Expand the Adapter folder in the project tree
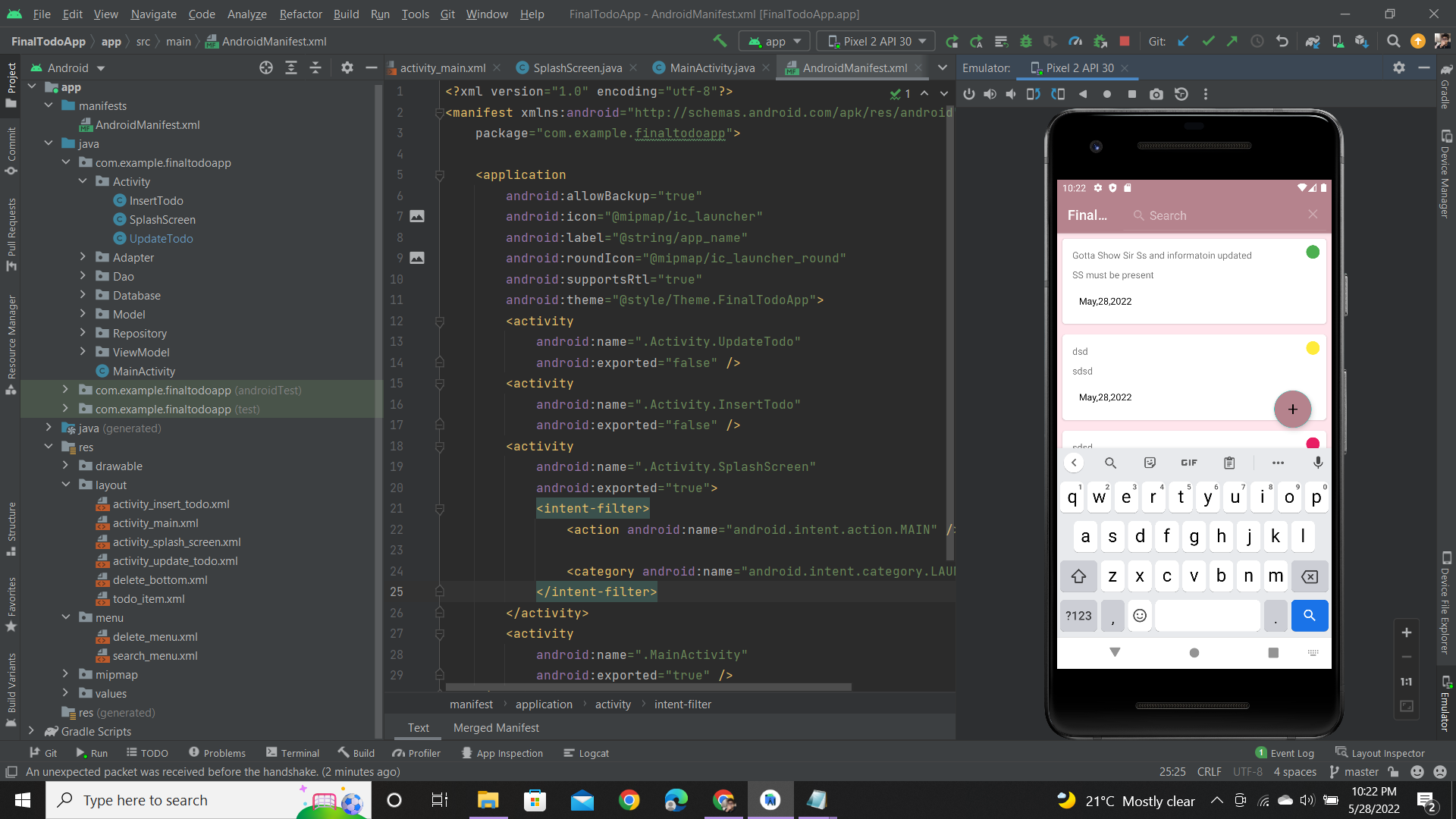The image size is (1456, 819). pos(83,257)
